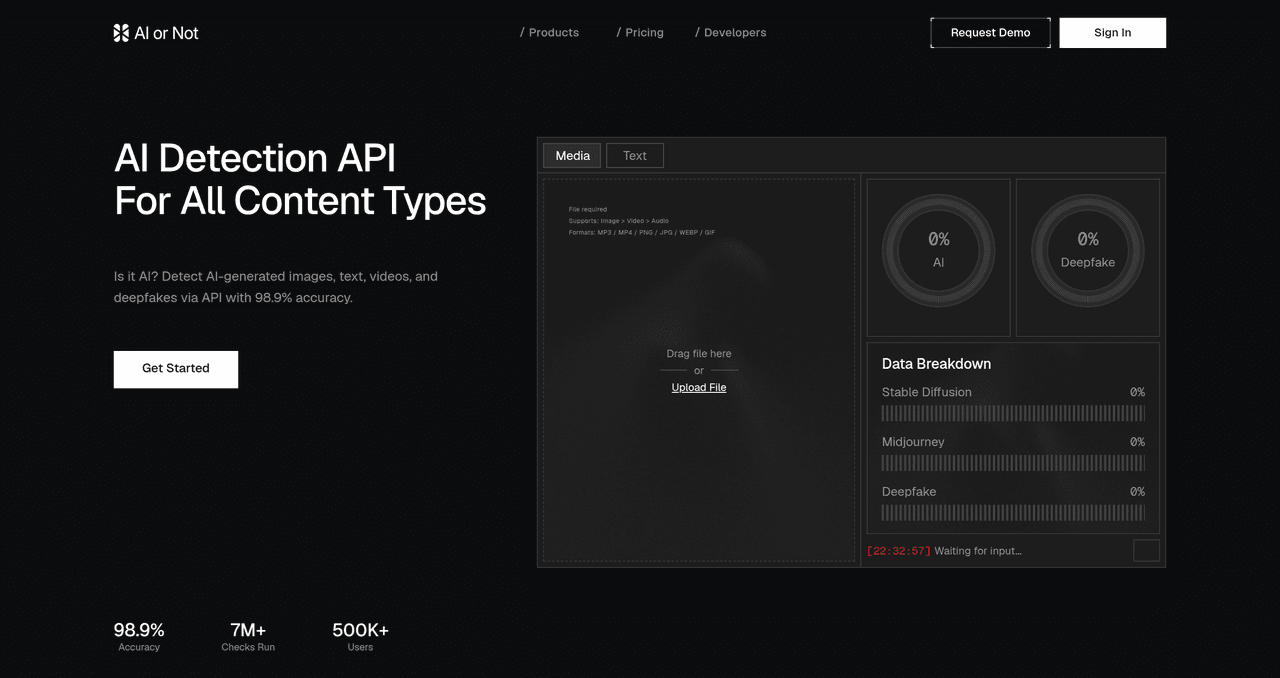Screen dimensions: 1280x678
Task: Click the 7M+ Checks Run statistic
Action: coord(248,637)
